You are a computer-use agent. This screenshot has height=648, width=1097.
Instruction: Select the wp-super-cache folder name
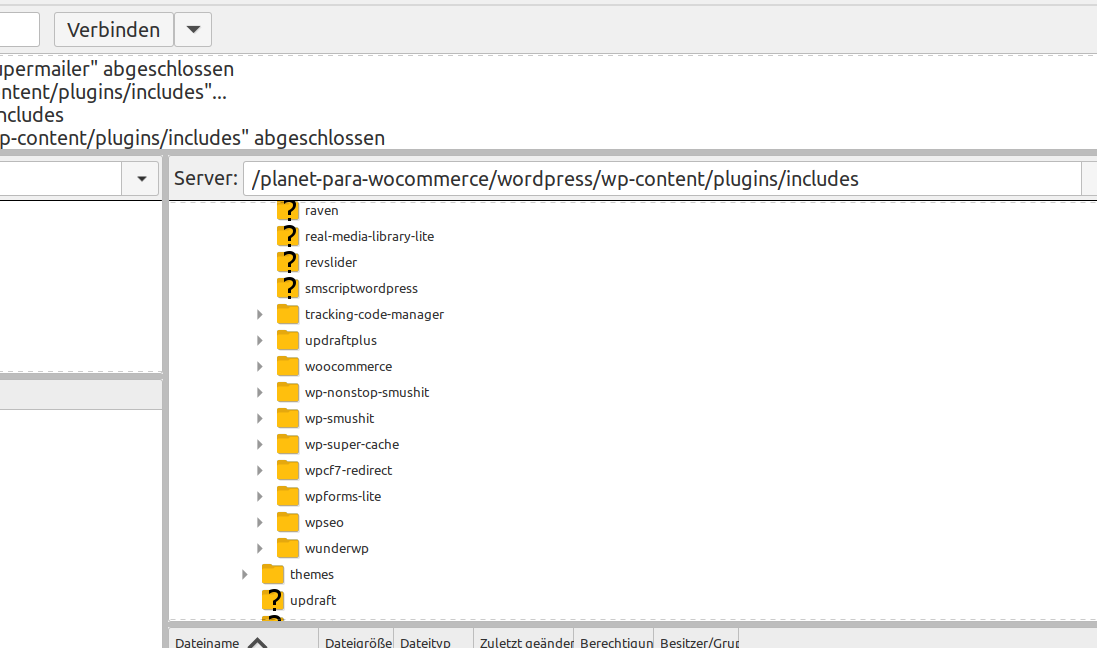[x=352, y=444]
